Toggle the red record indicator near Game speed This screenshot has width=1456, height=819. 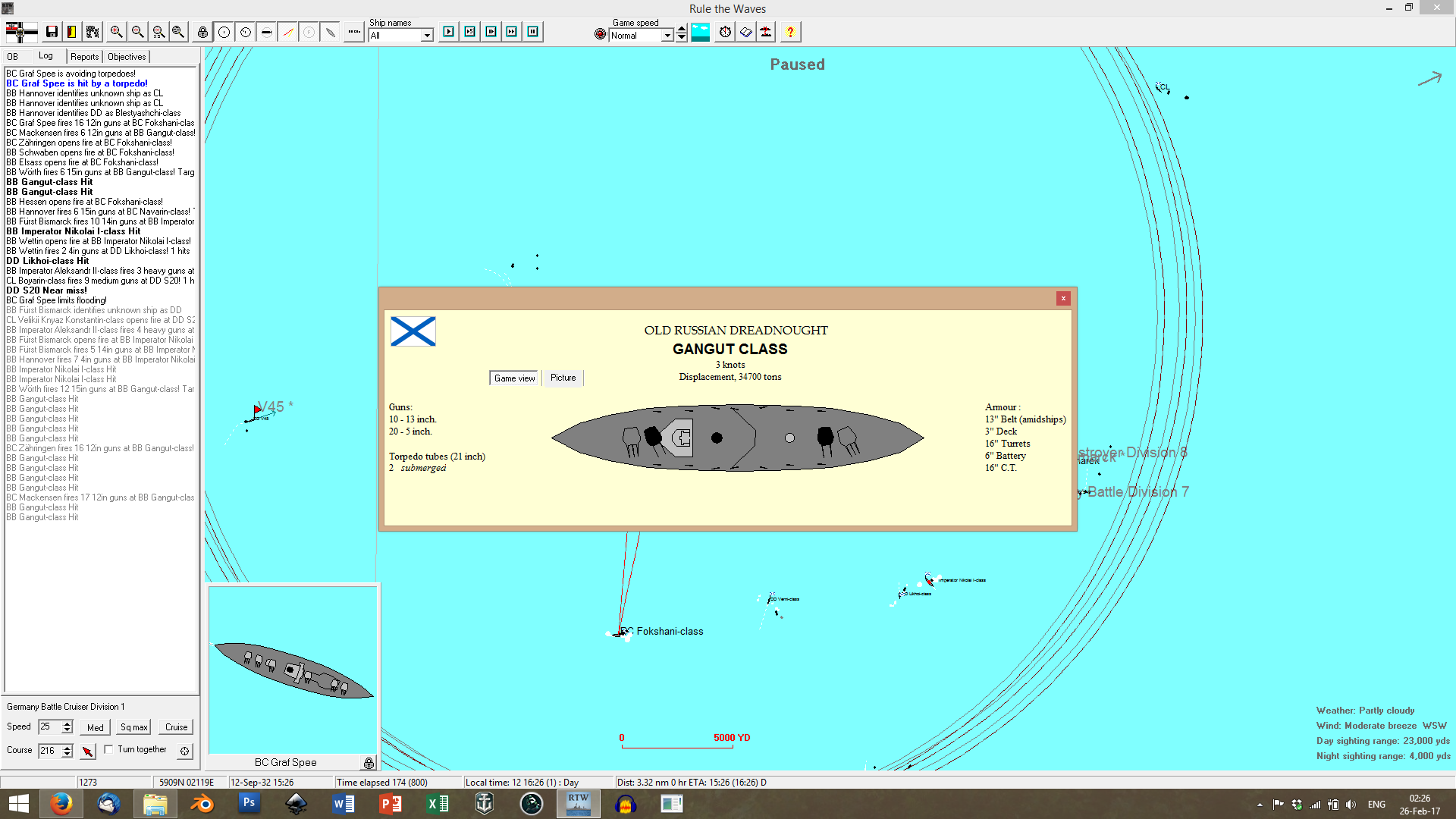601,34
